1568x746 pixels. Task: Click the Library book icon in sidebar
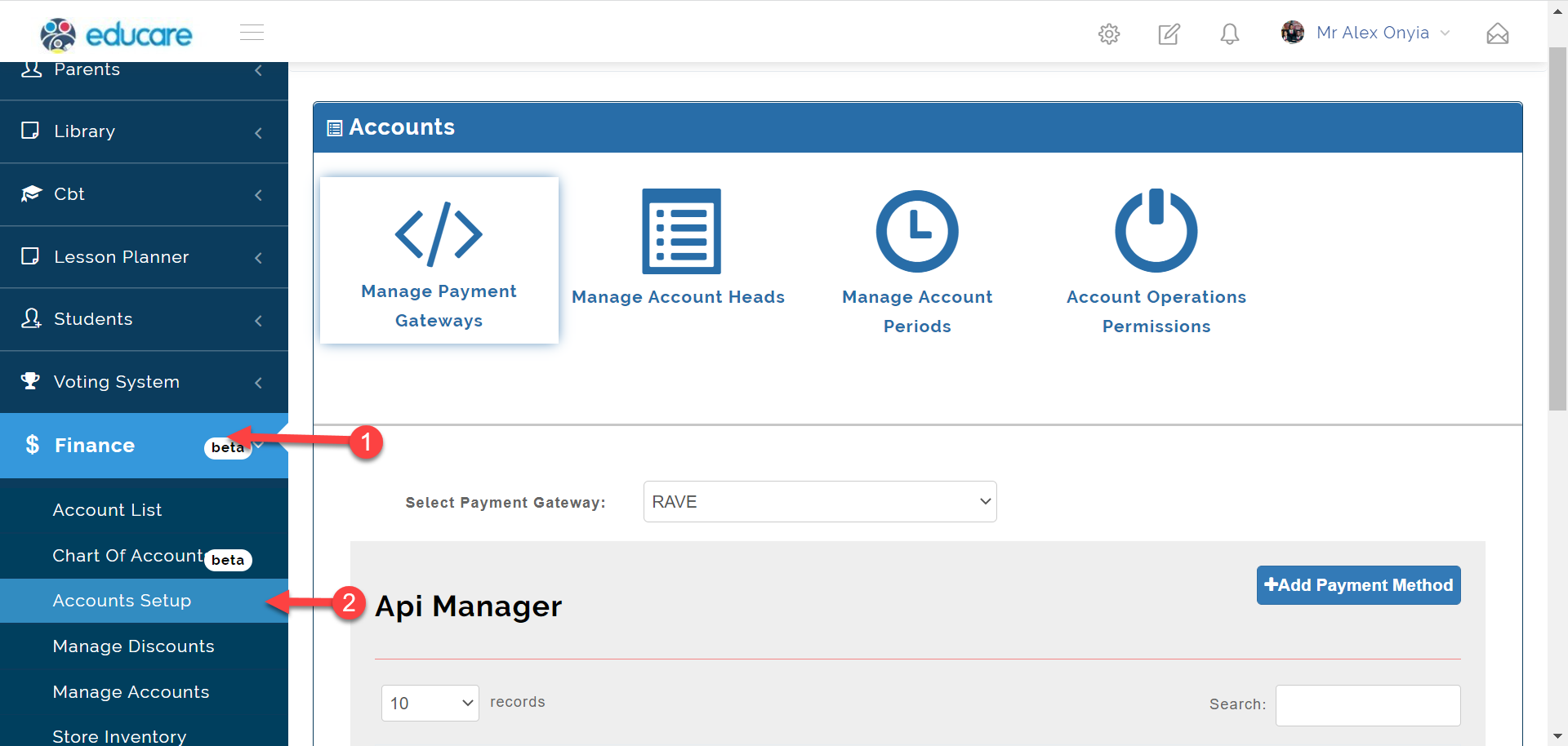30,131
